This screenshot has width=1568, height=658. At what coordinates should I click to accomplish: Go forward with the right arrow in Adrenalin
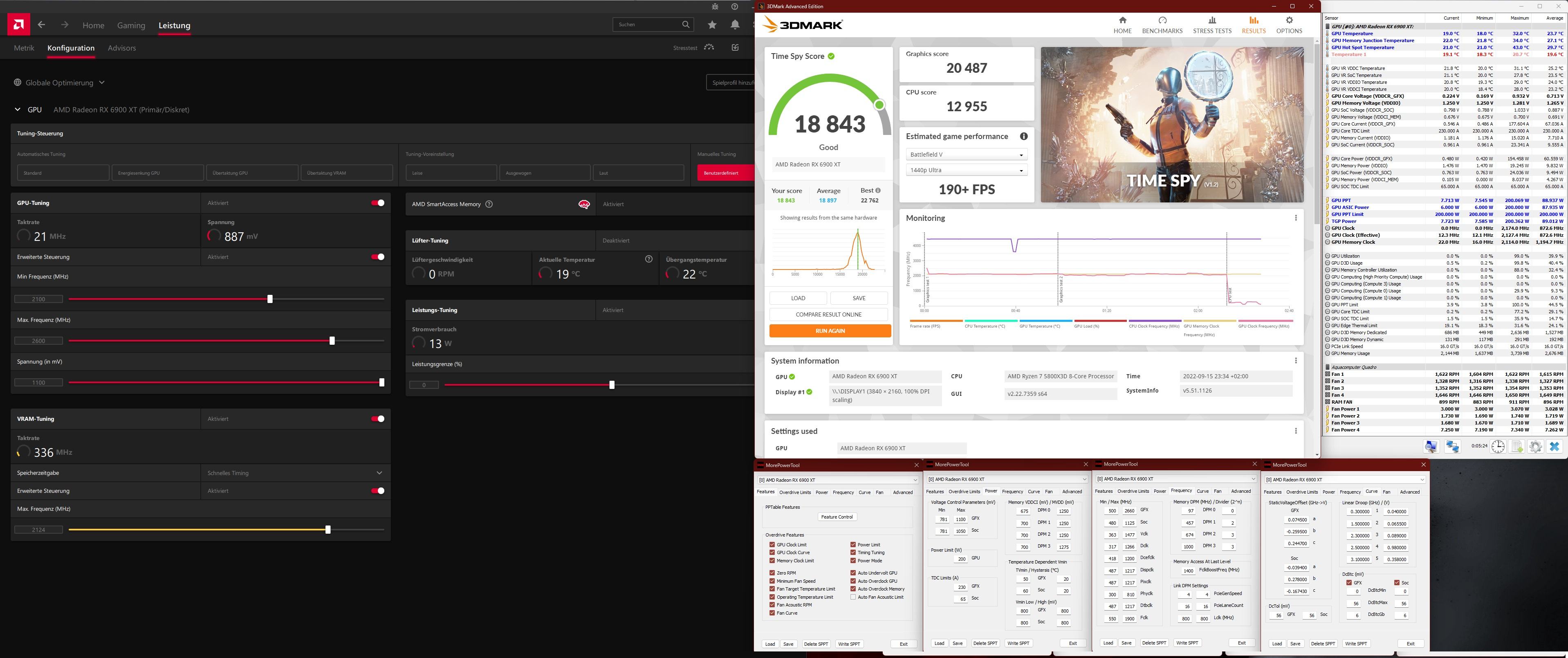65,25
